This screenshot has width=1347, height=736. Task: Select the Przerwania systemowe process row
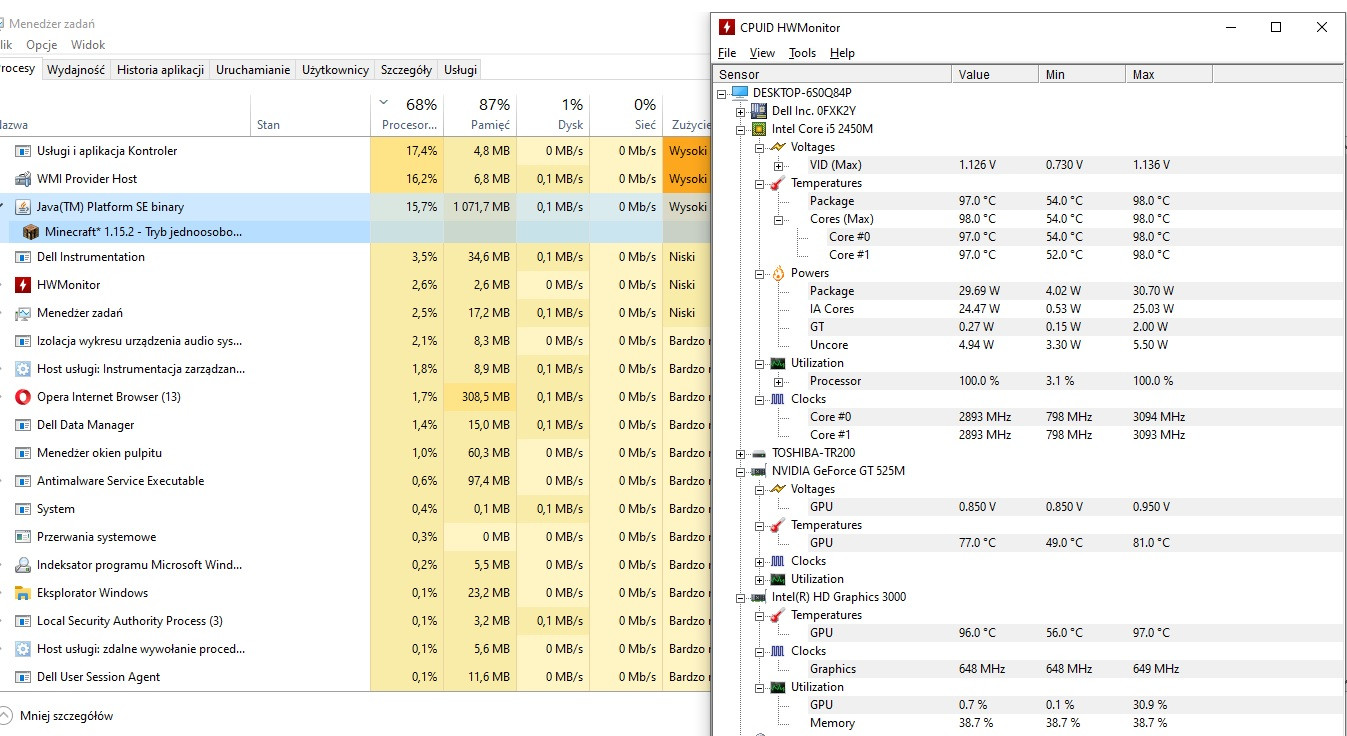pyautogui.click(x=355, y=537)
